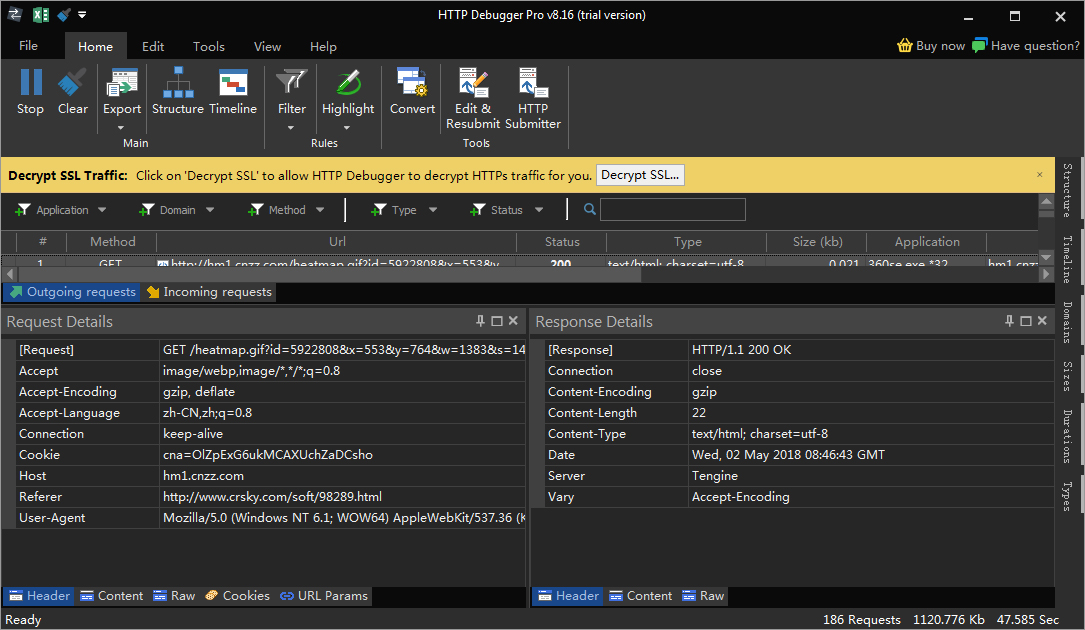
Task: Click the search magnifier icon
Action: pyautogui.click(x=590, y=209)
